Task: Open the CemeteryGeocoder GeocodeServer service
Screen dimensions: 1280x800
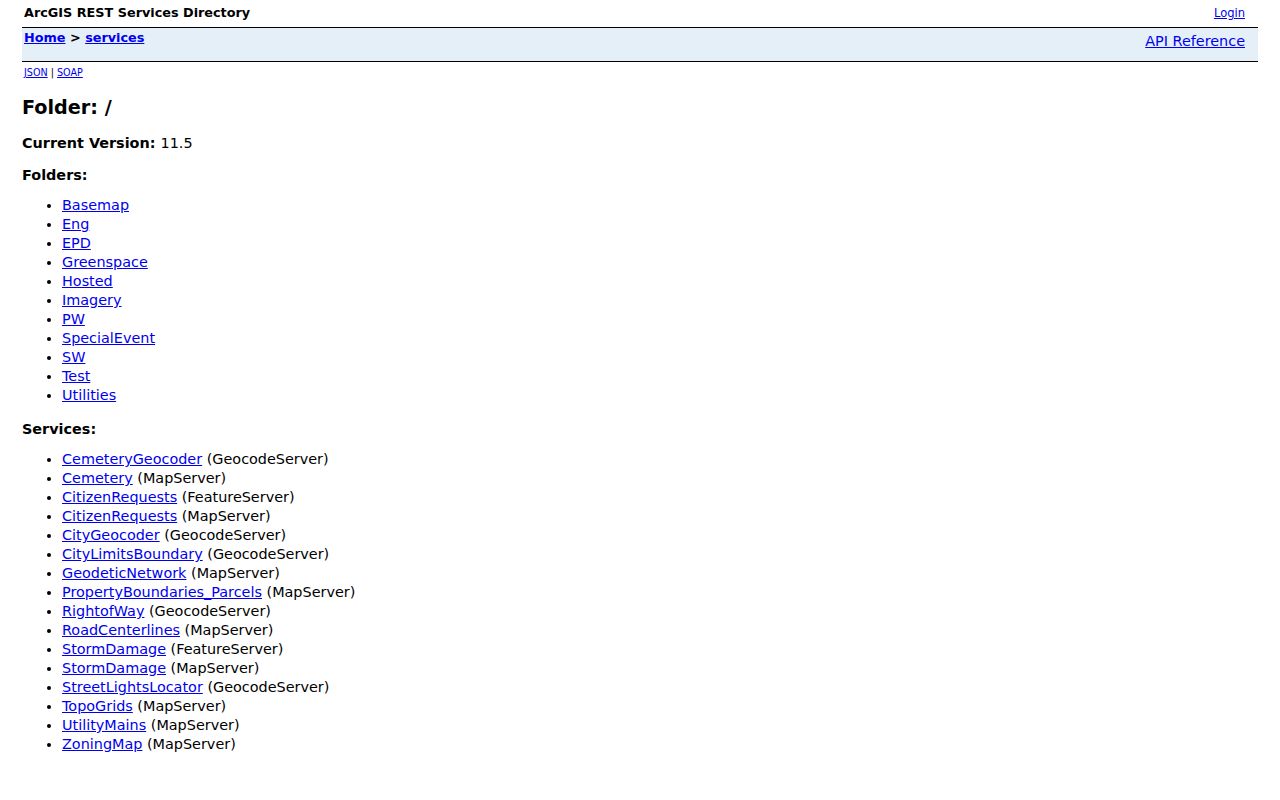Action: (x=132, y=459)
